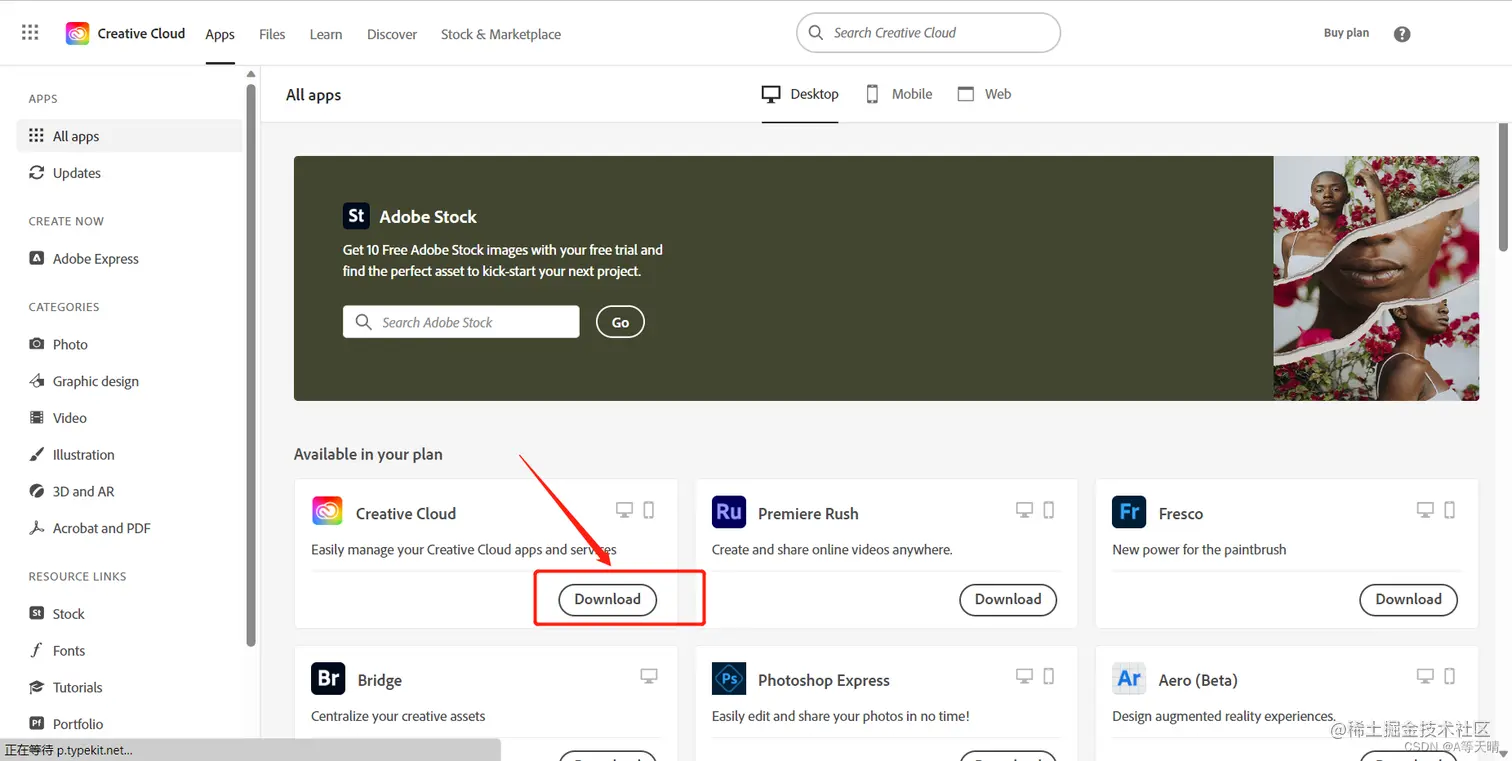Select the Desktop platform tab
This screenshot has width=1512, height=761.
[800, 94]
